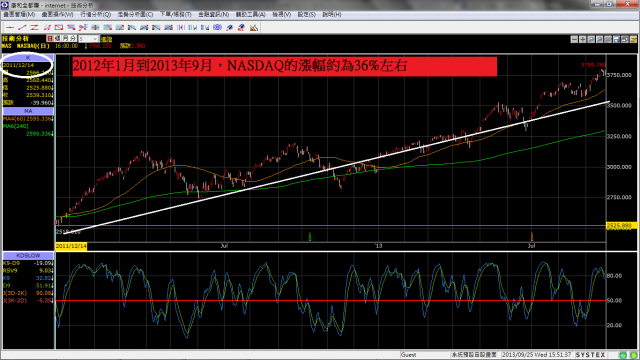Viewport: 640px width, 360px height.
Task: Click the red NASDAQ 36% annotation banner
Action: click(284, 66)
